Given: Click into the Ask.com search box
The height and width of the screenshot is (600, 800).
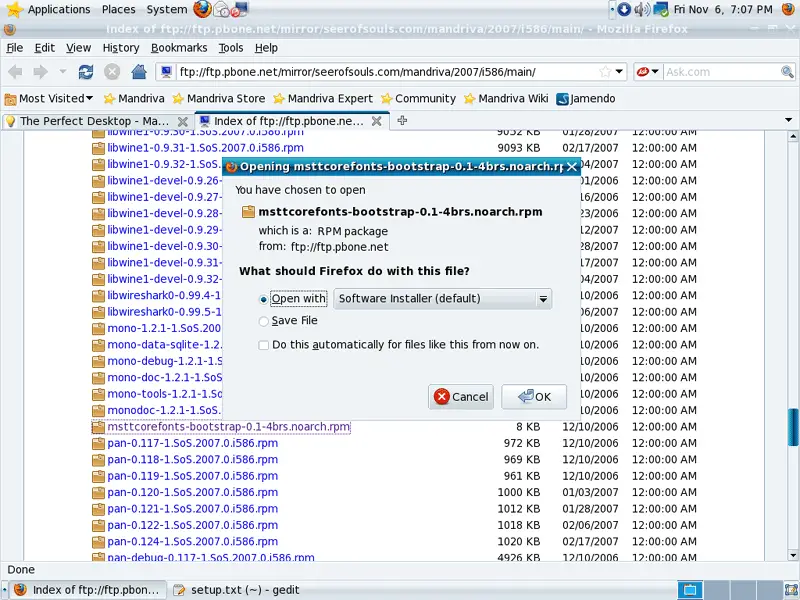Looking at the screenshot, I should click(x=721, y=72).
